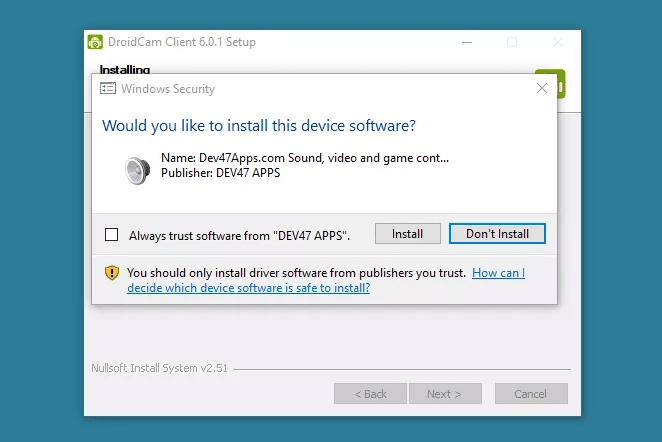
Task: Click the Windows Security title icon
Action: 108,88
